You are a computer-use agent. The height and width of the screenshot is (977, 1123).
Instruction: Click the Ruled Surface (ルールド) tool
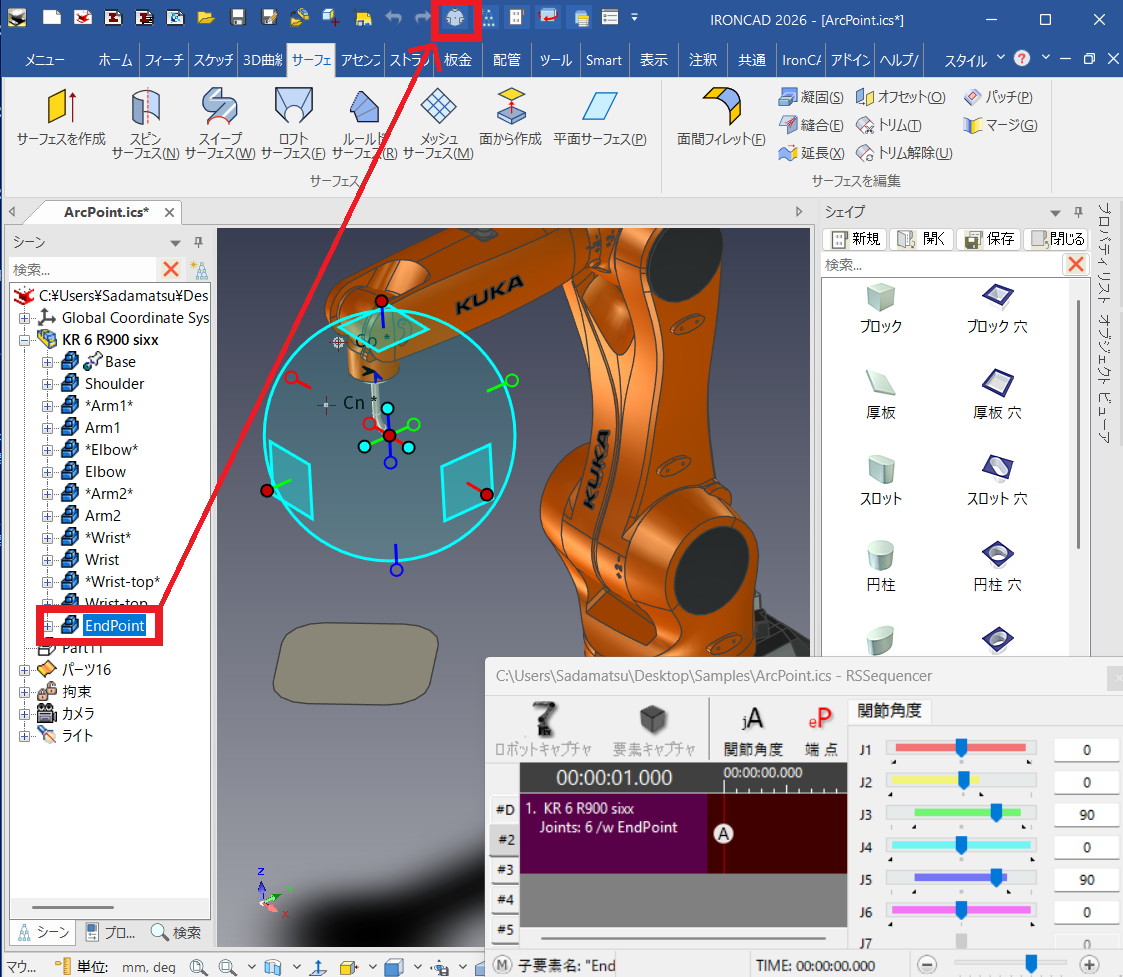click(x=365, y=122)
